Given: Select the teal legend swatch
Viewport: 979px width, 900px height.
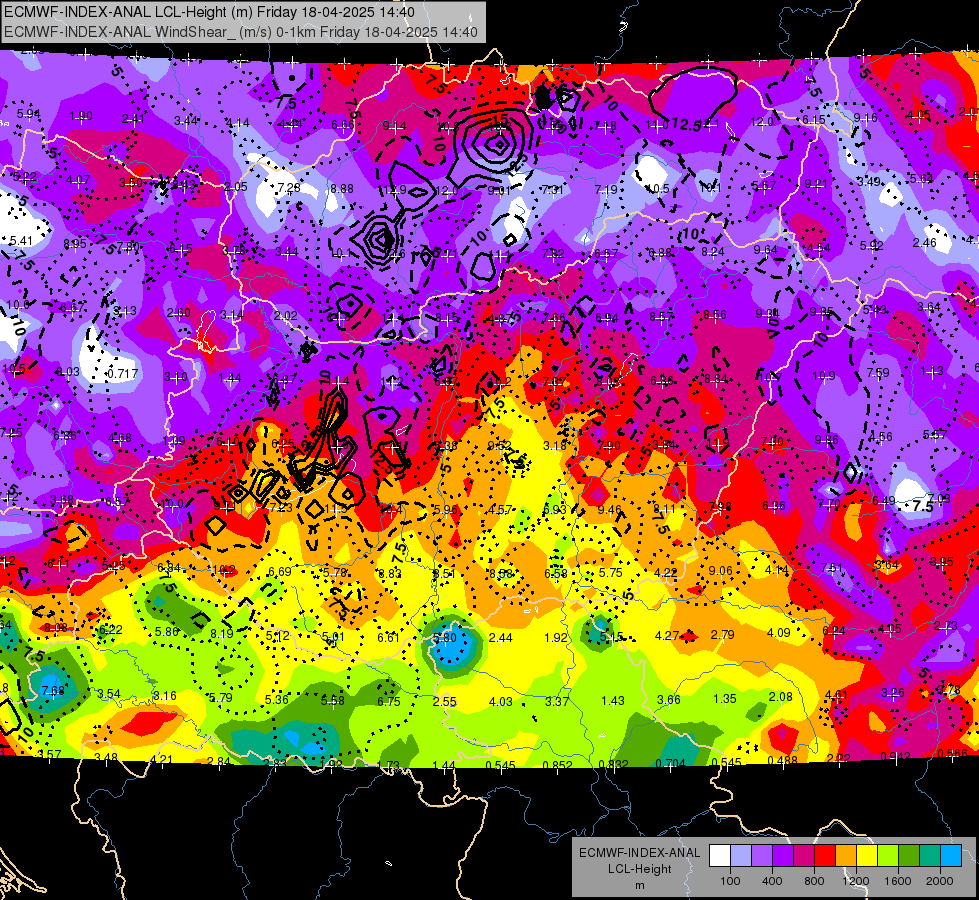Looking at the screenshot, I should coord(930,855).
